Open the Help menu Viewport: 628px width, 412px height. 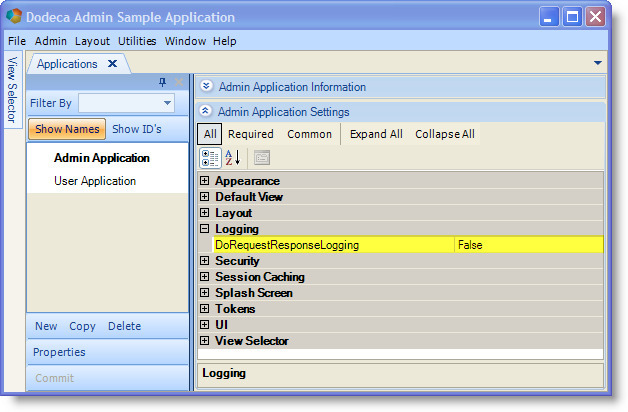pos(225,41)
